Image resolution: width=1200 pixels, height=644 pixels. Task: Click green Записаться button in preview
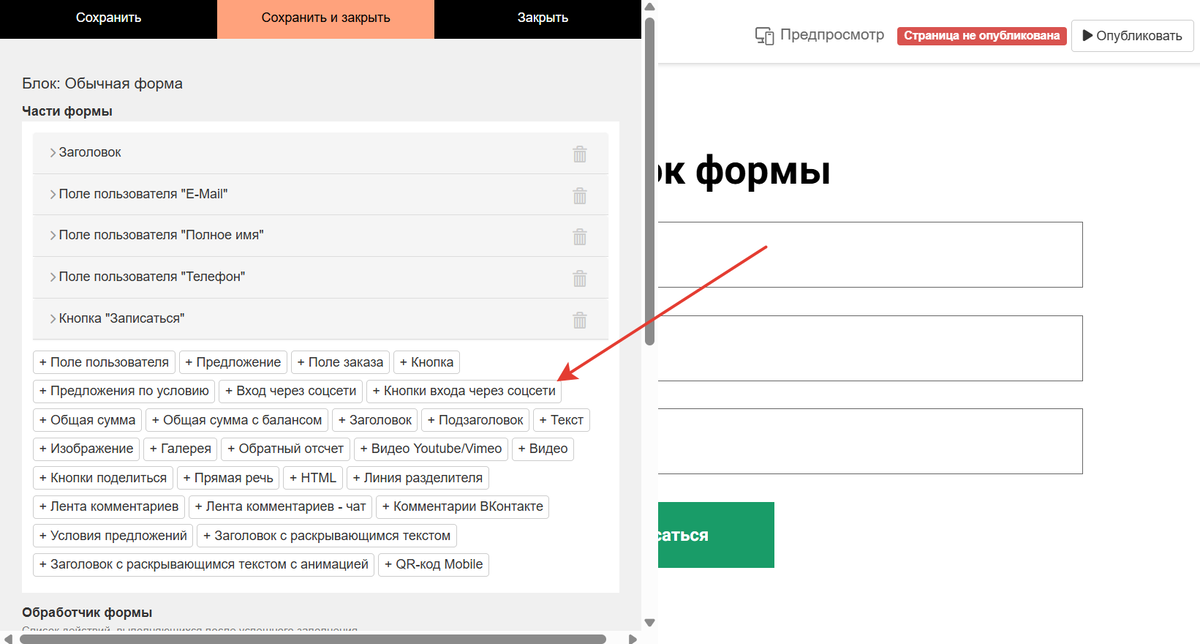(715, 535)
